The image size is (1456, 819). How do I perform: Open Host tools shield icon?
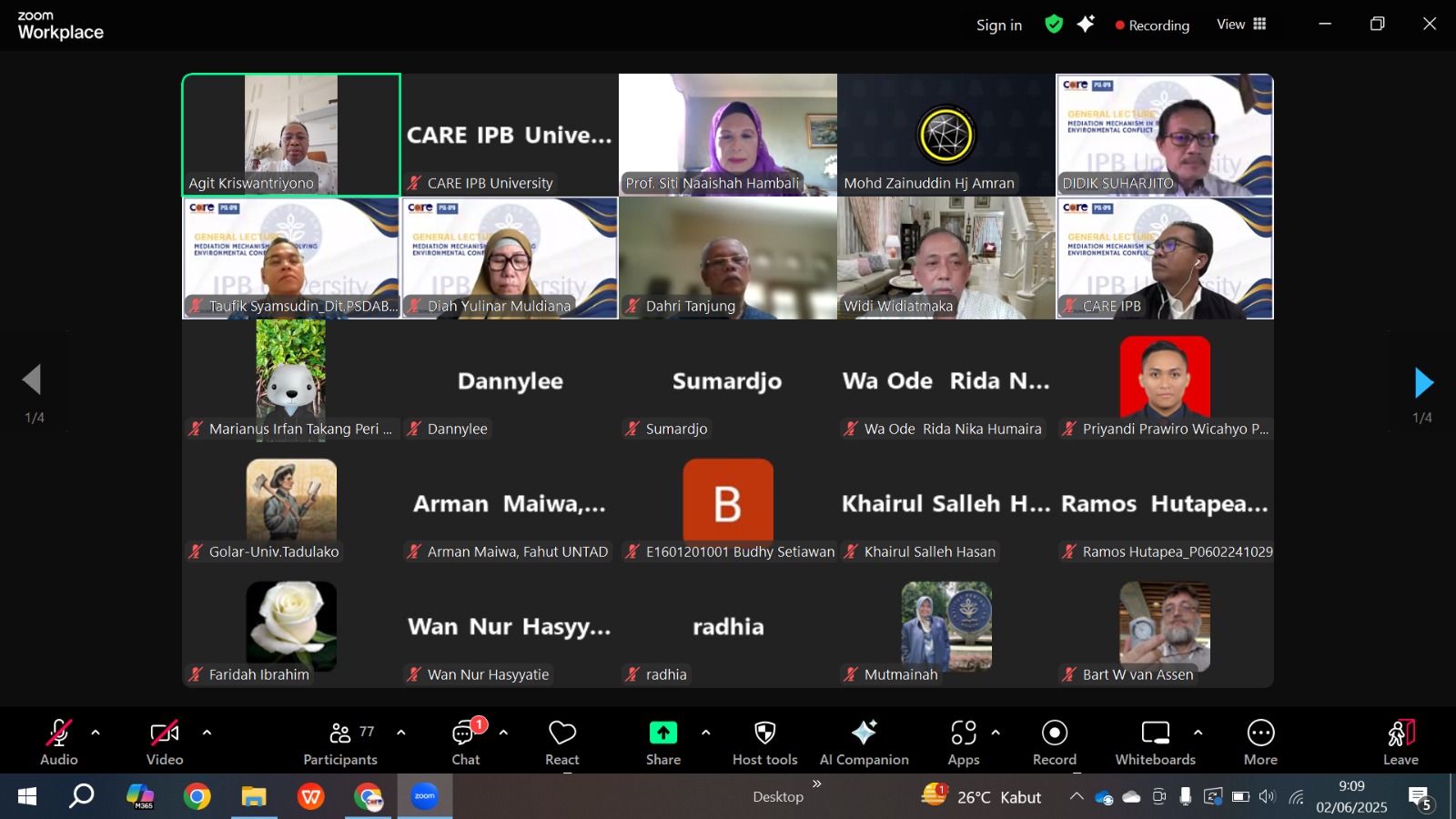(764, 733)
